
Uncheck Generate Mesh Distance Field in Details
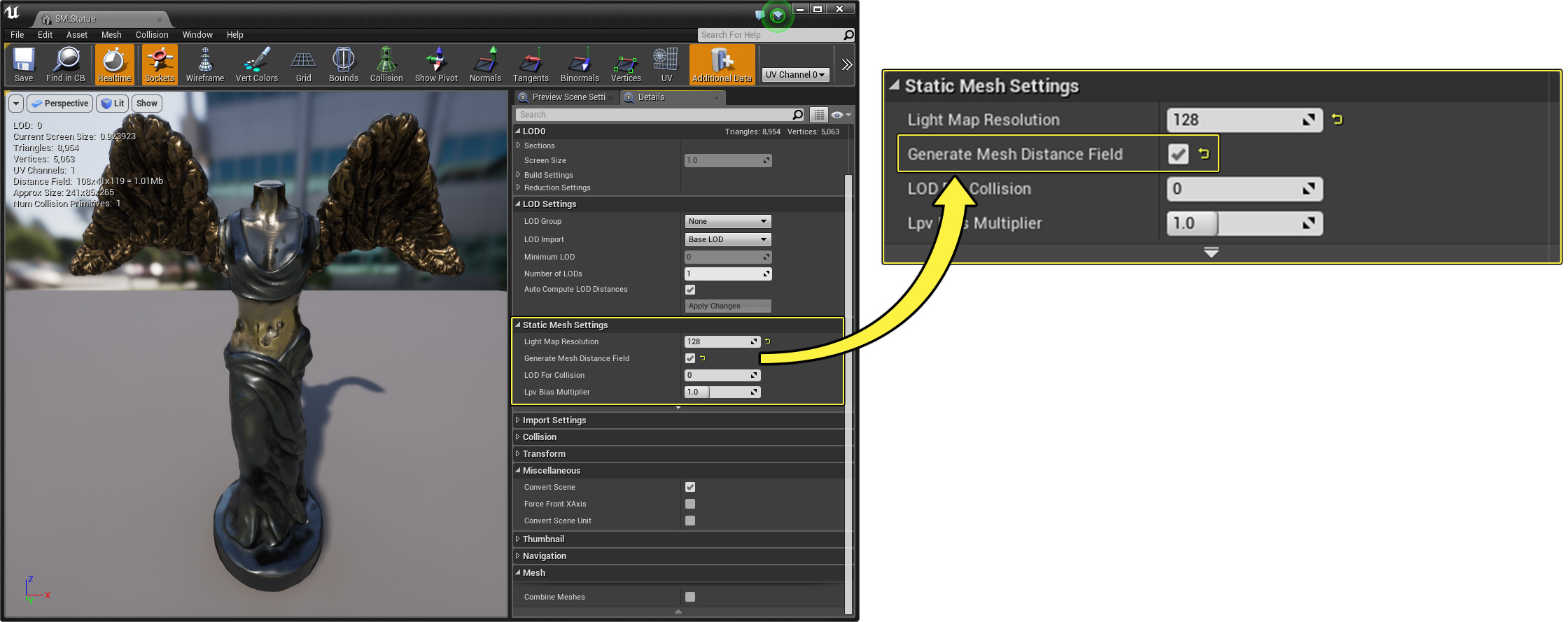[690, 358]
